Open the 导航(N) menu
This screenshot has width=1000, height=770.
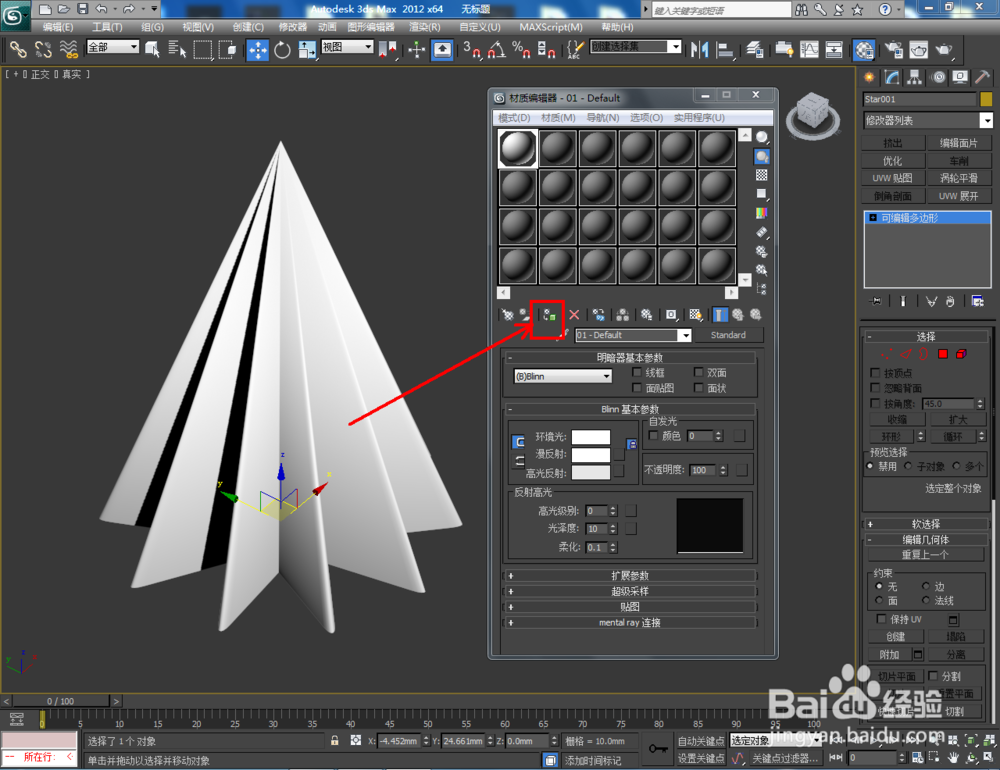[603, 117]
